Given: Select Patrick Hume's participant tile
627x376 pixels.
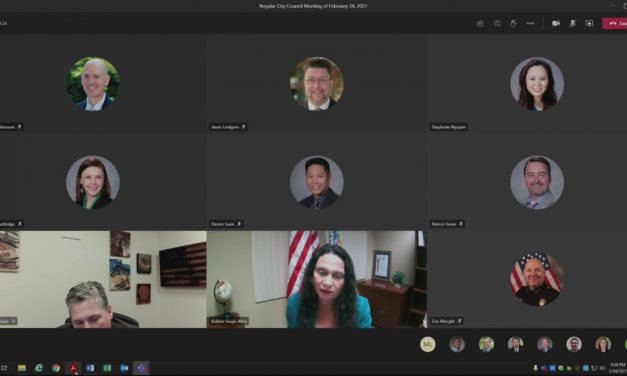Looking at the screenshot, I should point(527,181).
